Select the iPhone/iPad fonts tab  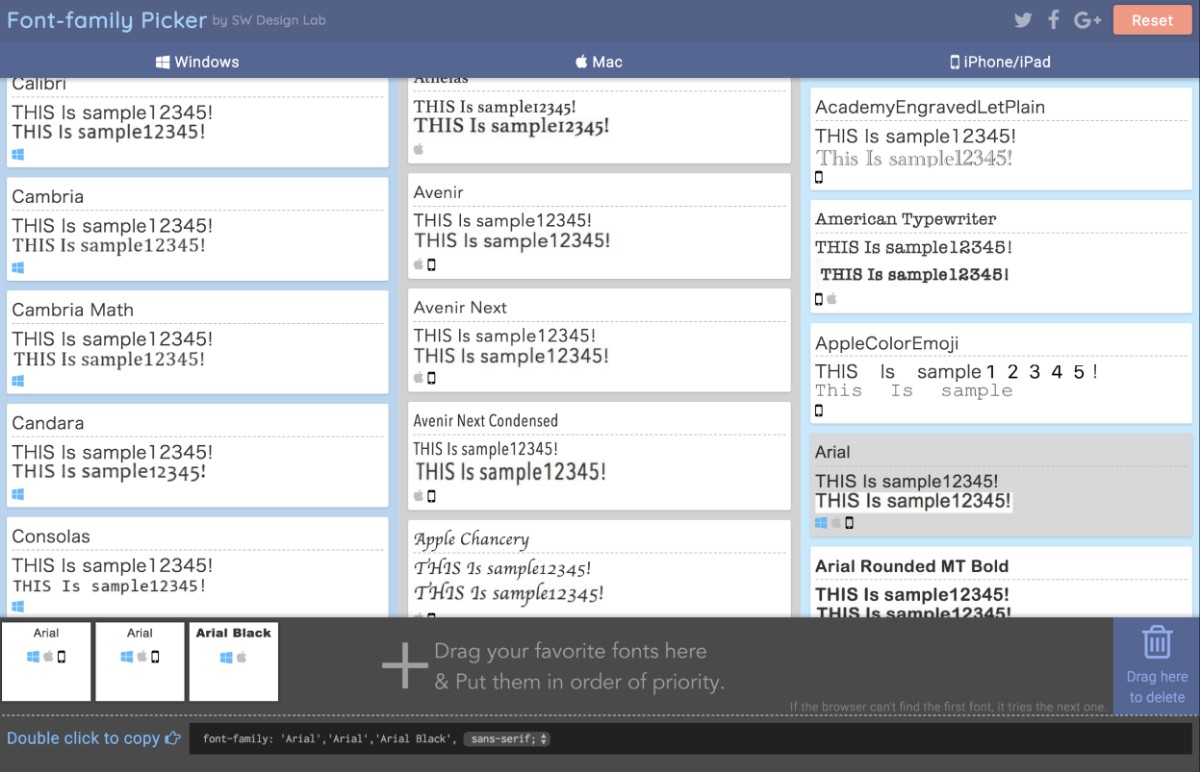click(1000, 62)
